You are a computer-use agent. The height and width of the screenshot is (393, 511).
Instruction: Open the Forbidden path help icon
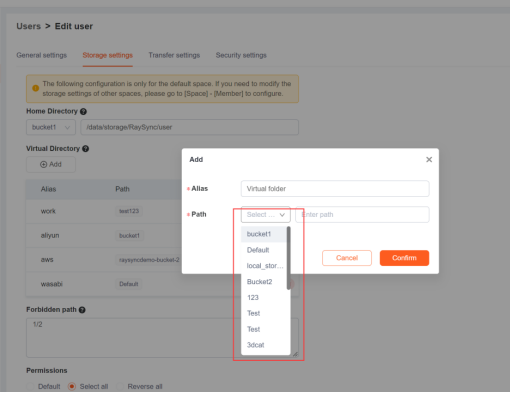[82, 310]
